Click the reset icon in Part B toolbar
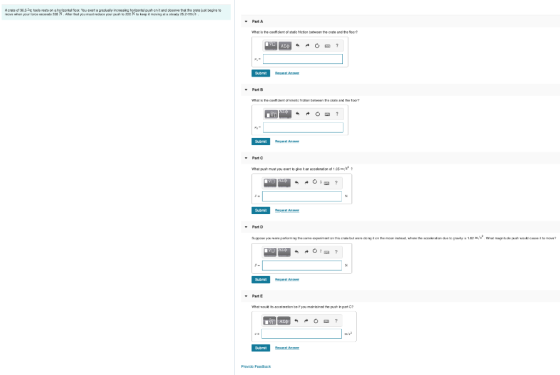560x375 pixels. pyautogui.click(x=317, y=114)
